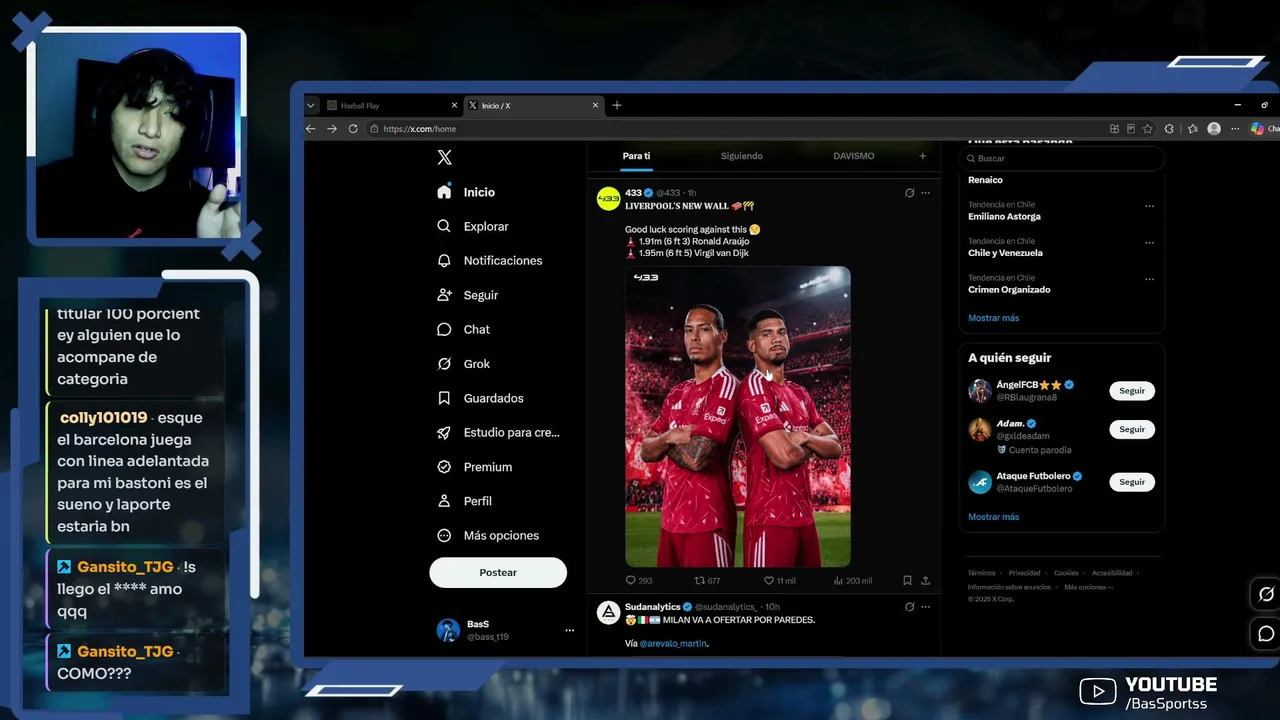View analytics of the 433 post
The width and height of the screenshot is (1280, 720).
[x=852, y=580]
